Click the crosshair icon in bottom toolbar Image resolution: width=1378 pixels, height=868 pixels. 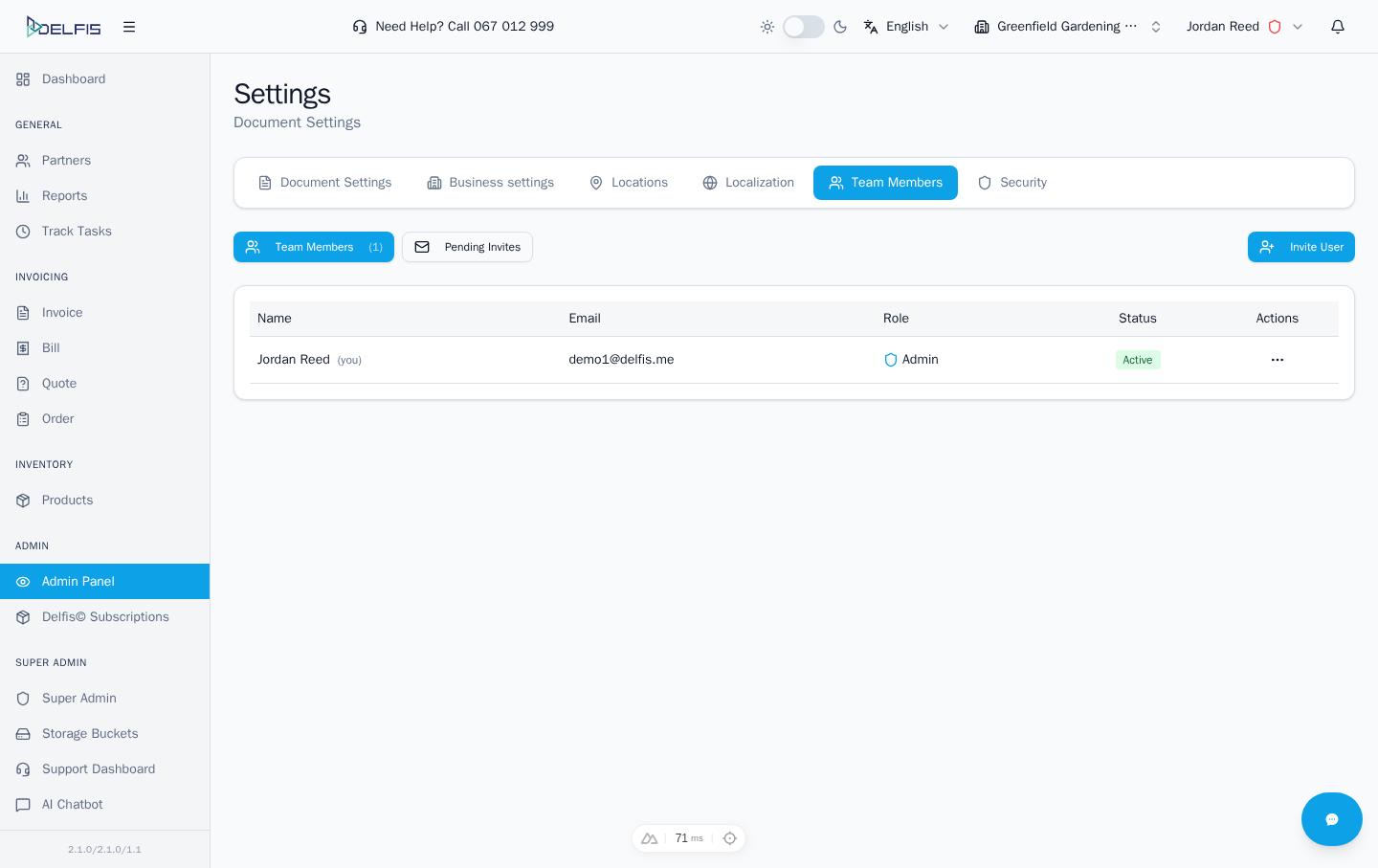pyautogui.click(x=730, y=838)
